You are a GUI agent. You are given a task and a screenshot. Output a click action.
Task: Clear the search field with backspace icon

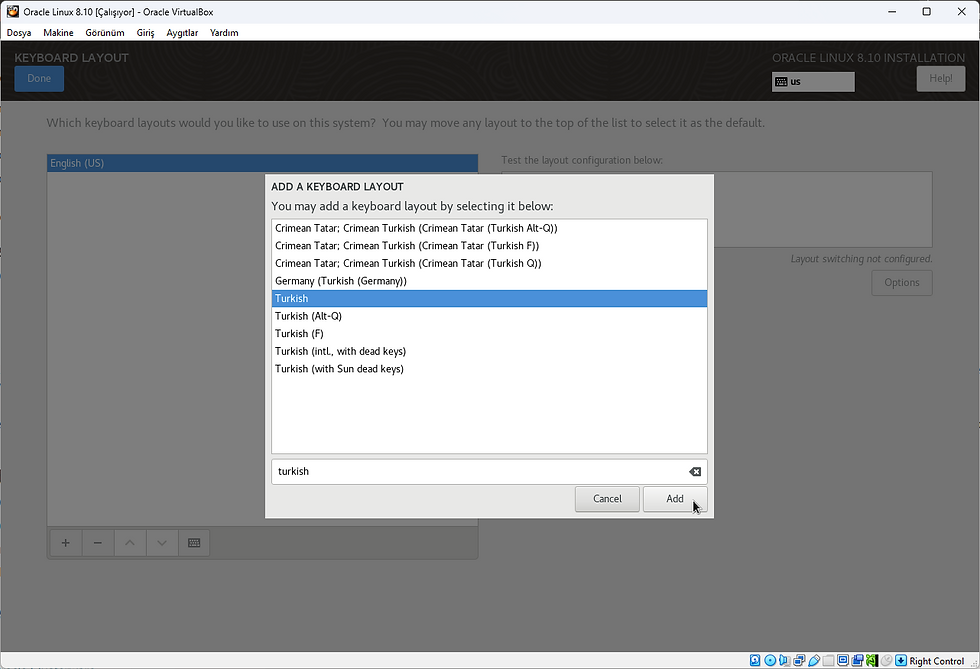click(694, 471)
